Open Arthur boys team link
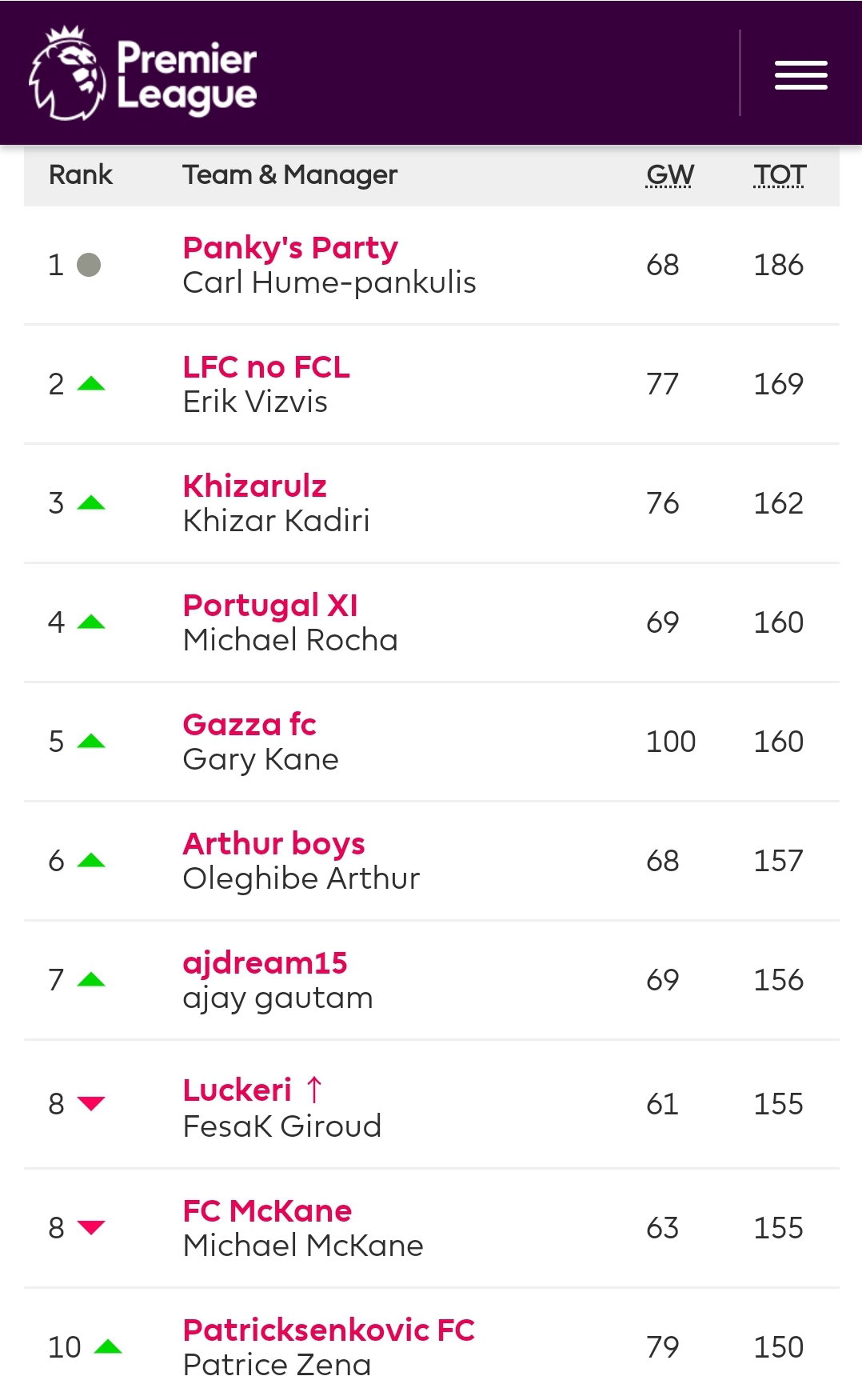 pos(273,844)
